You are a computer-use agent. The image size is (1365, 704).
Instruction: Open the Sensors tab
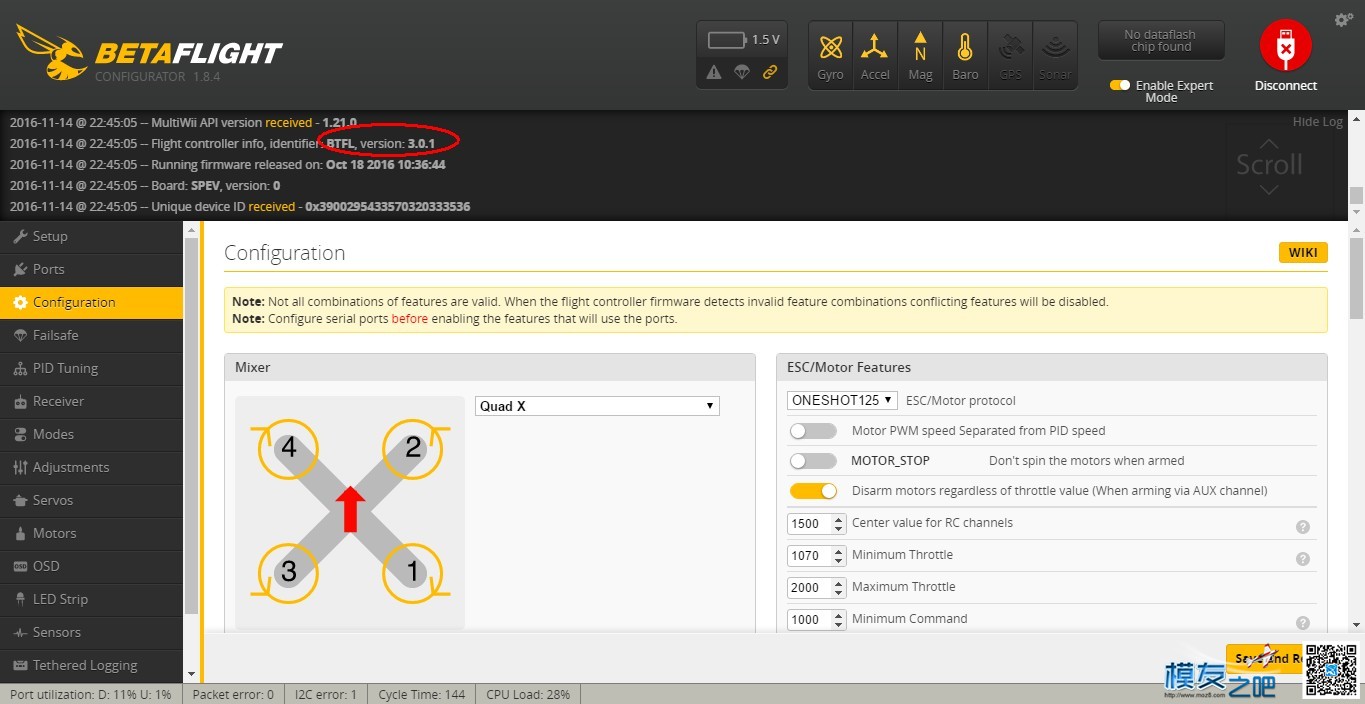91,633
